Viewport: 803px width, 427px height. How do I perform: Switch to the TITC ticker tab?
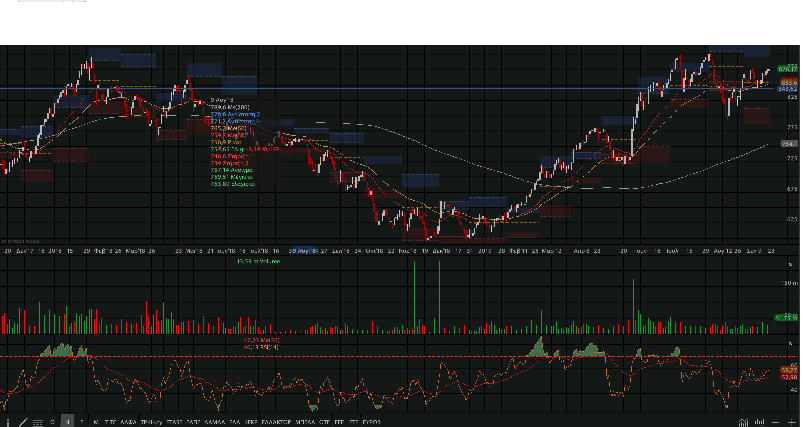(111, 422)
